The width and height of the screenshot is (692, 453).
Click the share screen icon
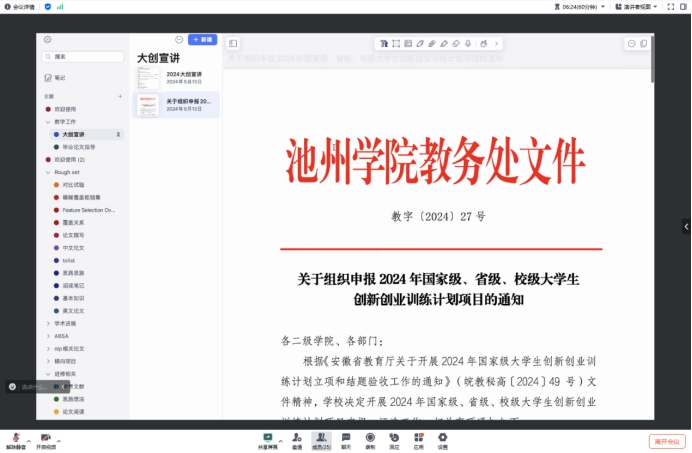pos(267,438)
